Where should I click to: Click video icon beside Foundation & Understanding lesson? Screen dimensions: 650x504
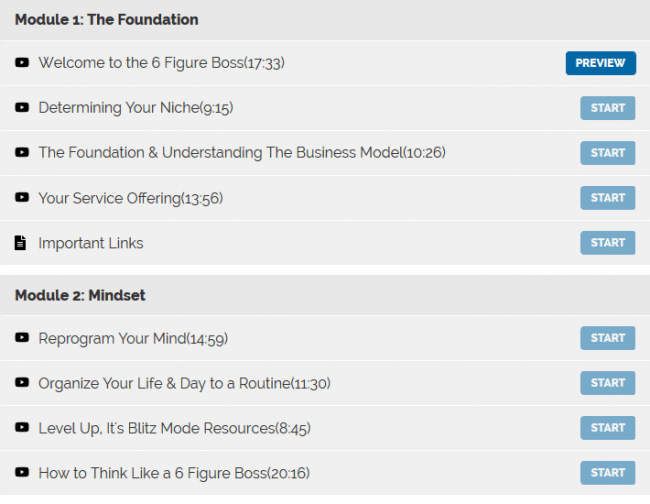22,153
